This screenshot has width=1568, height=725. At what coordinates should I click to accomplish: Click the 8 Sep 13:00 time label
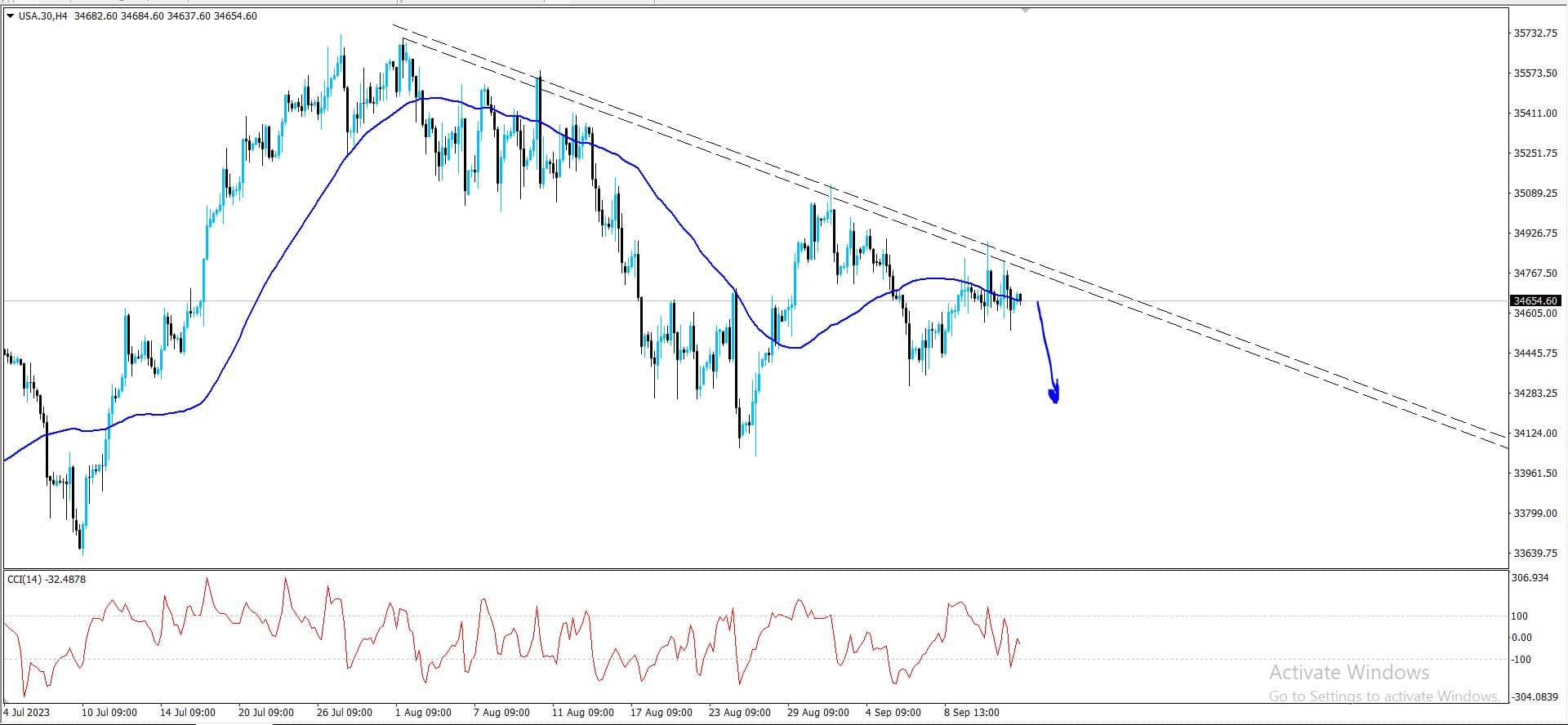(972, 713)
